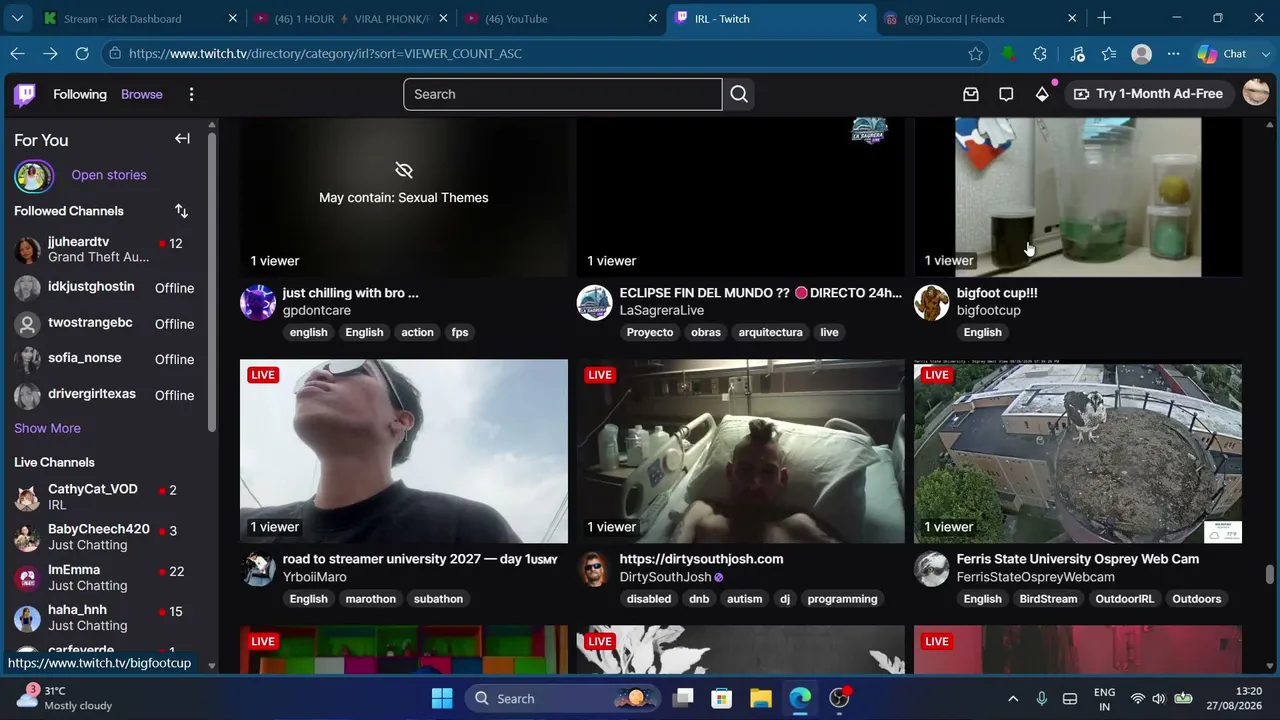
Task: Click DirtySouthJosh channel avatar
Action: click(x=594, y=568)
